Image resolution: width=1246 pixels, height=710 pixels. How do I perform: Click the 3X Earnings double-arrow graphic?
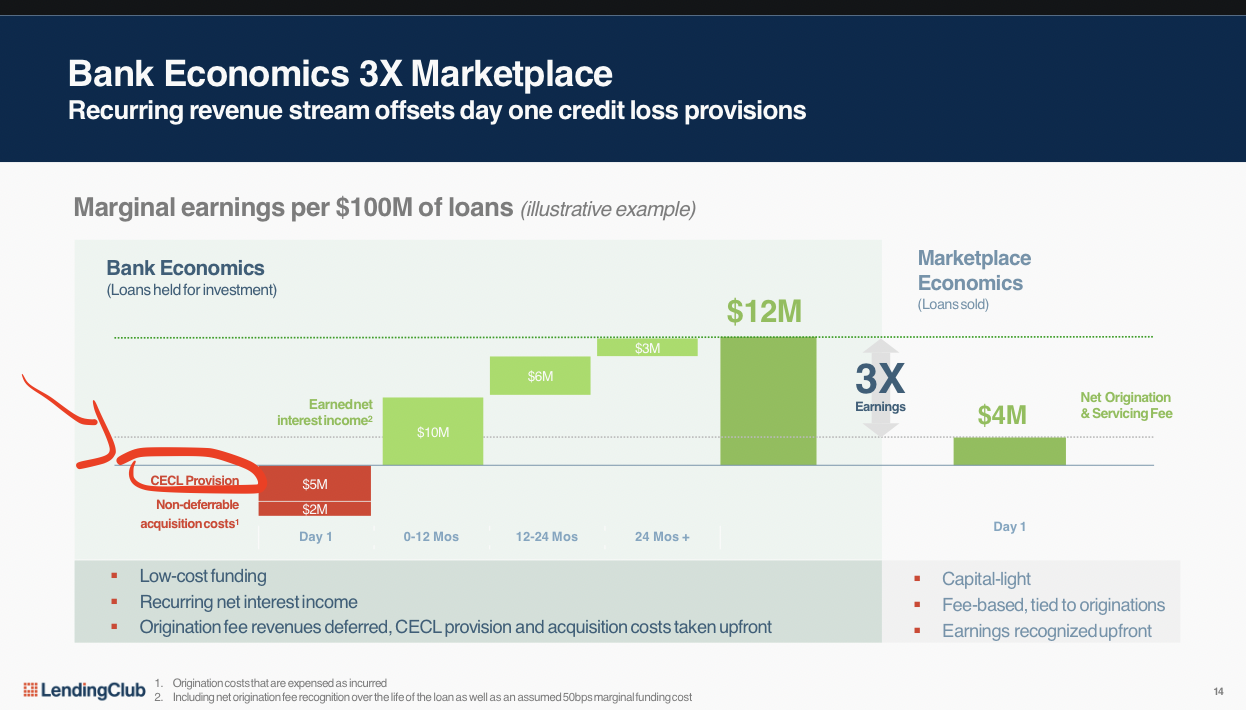point(881,389)
